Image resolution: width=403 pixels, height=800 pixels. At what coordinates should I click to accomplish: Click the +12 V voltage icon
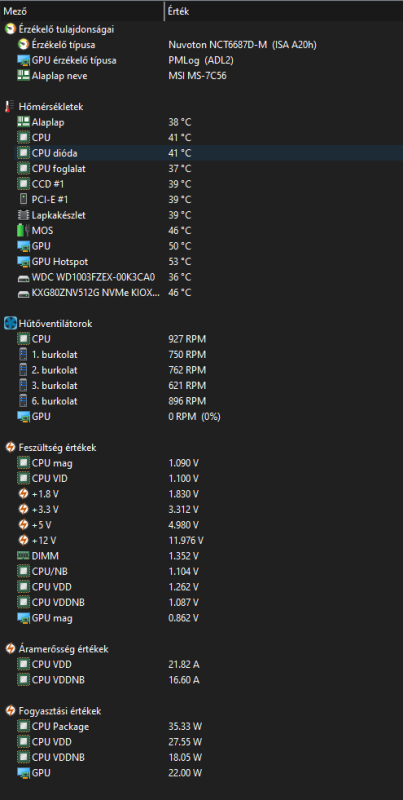tap(23, 540)
